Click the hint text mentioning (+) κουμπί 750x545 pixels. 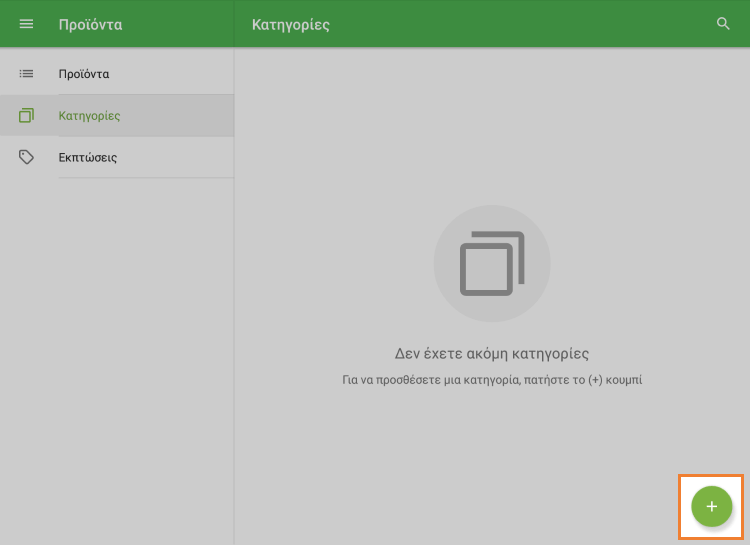click(x=492, y=381)
